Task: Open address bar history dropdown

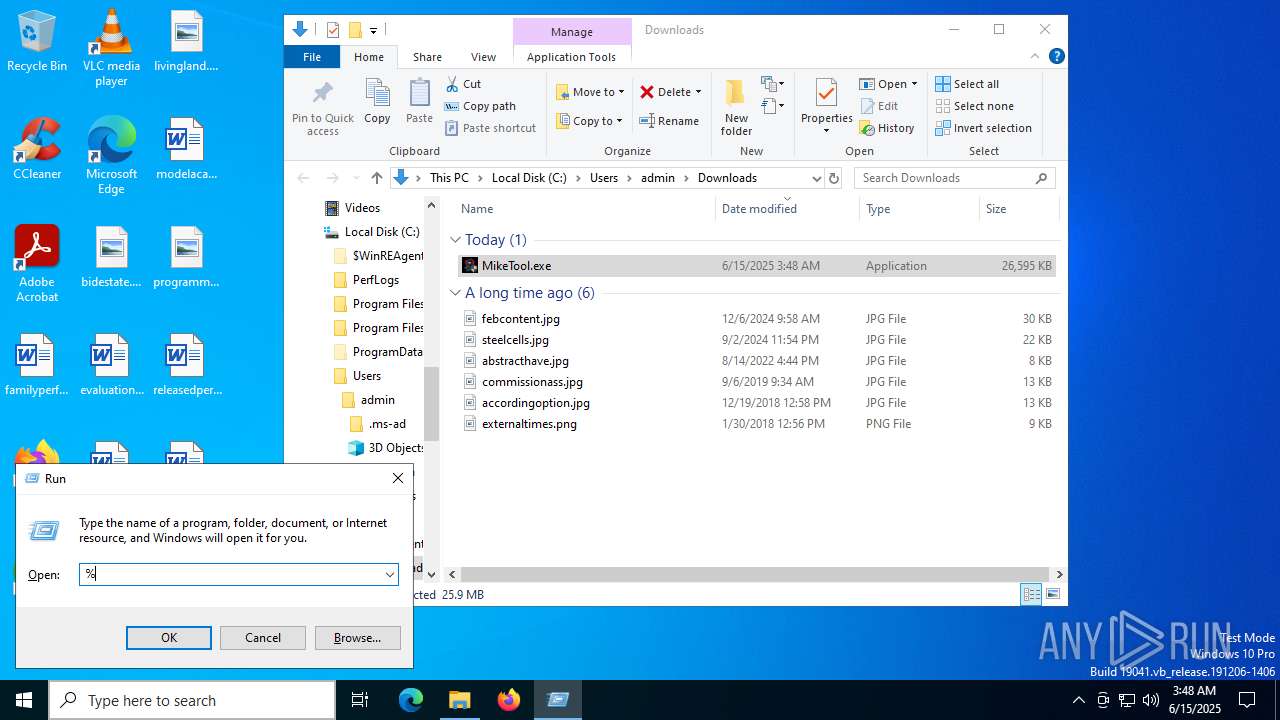Action: [x=816, y=178]
